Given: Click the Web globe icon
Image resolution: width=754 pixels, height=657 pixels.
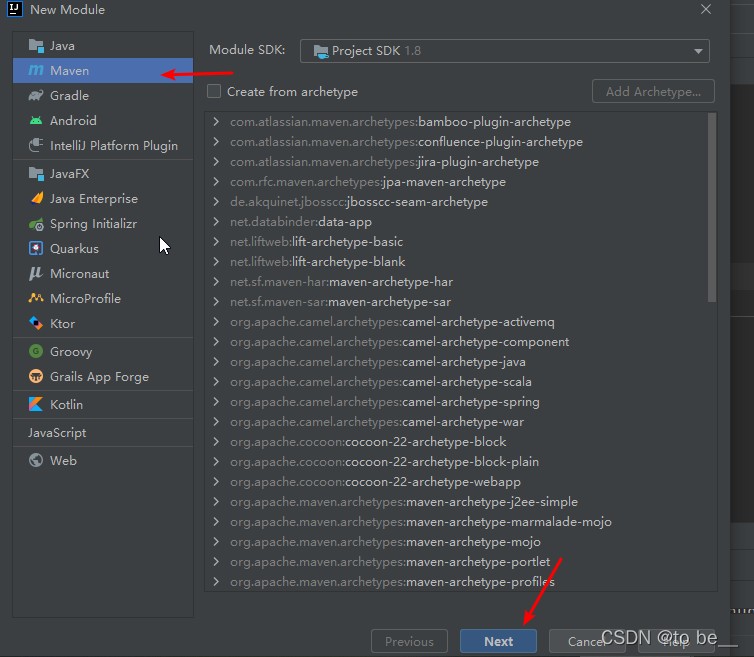Looking at the screenshot, I should [x=36, y=460].
